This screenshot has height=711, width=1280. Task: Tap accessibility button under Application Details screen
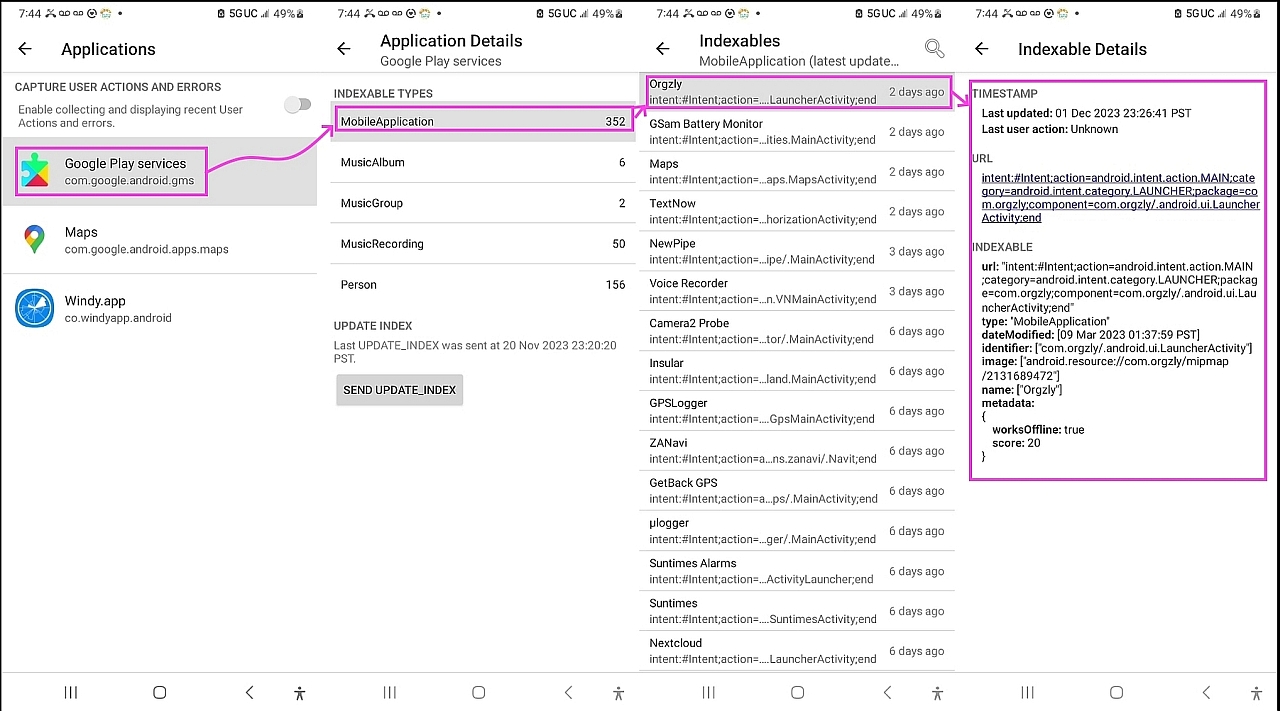pos(618,692)
